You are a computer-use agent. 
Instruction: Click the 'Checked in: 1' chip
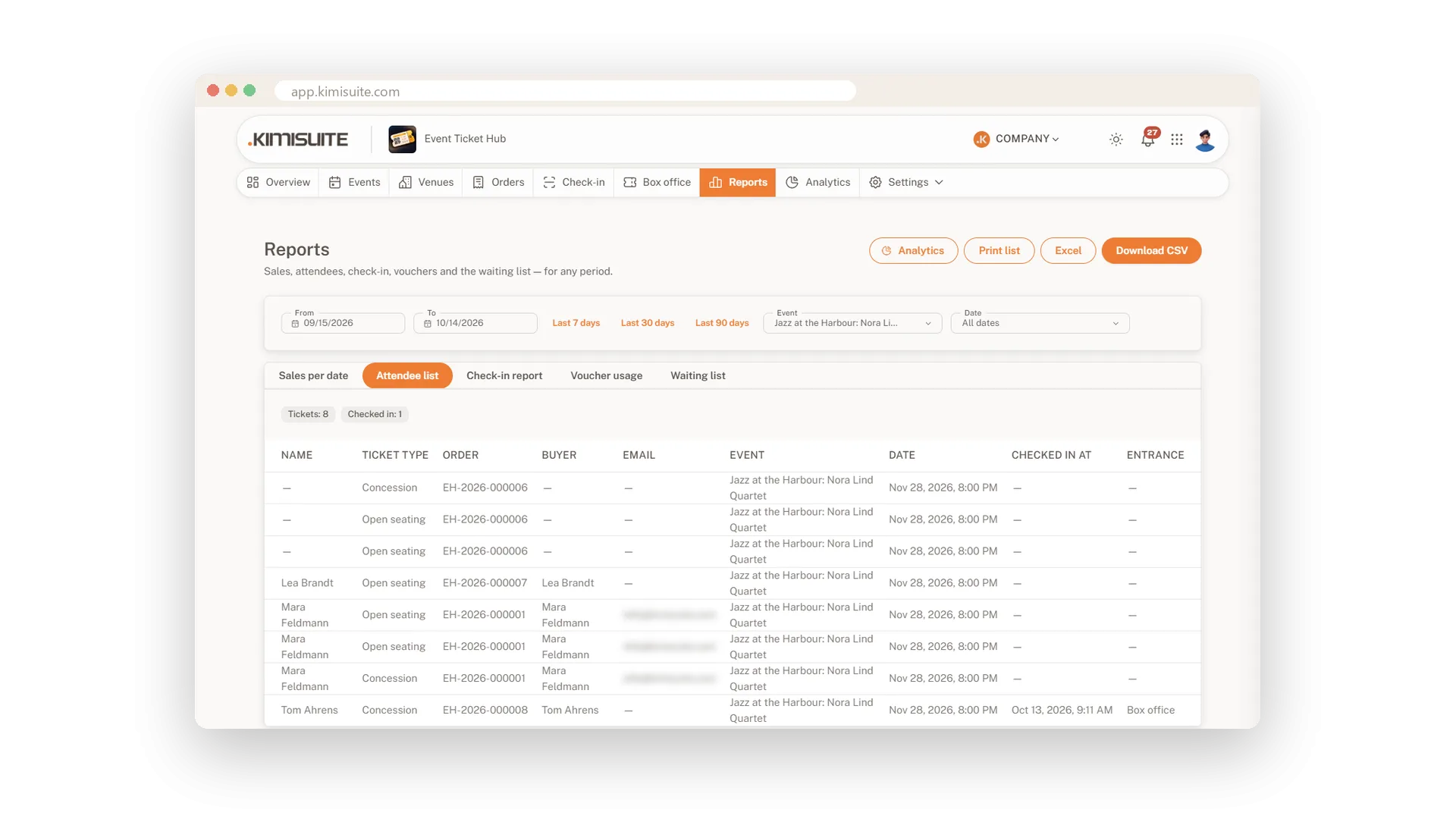pyautogui.click(x=375, y=415)
